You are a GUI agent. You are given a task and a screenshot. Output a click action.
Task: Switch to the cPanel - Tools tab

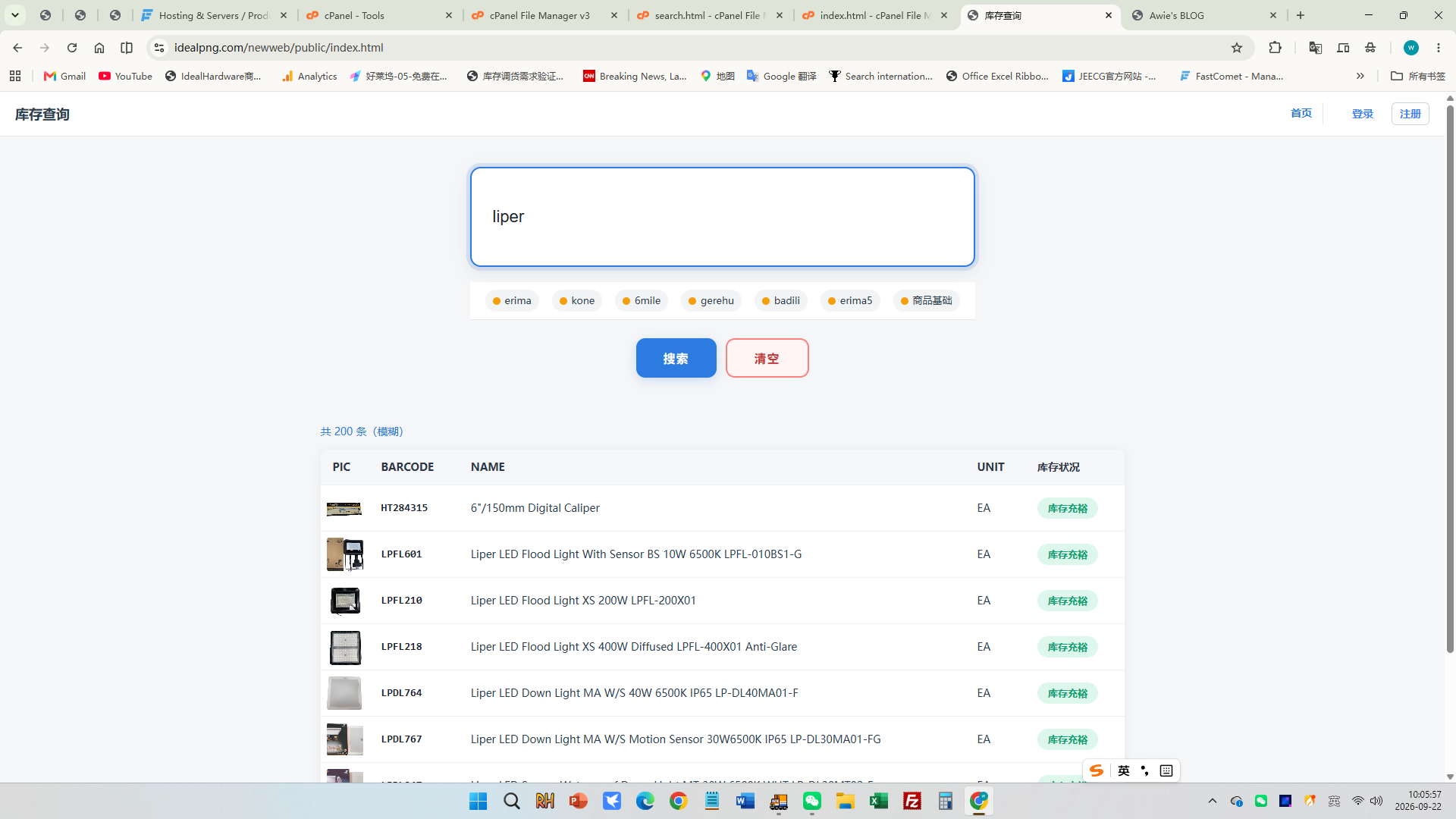coord(381,15)
